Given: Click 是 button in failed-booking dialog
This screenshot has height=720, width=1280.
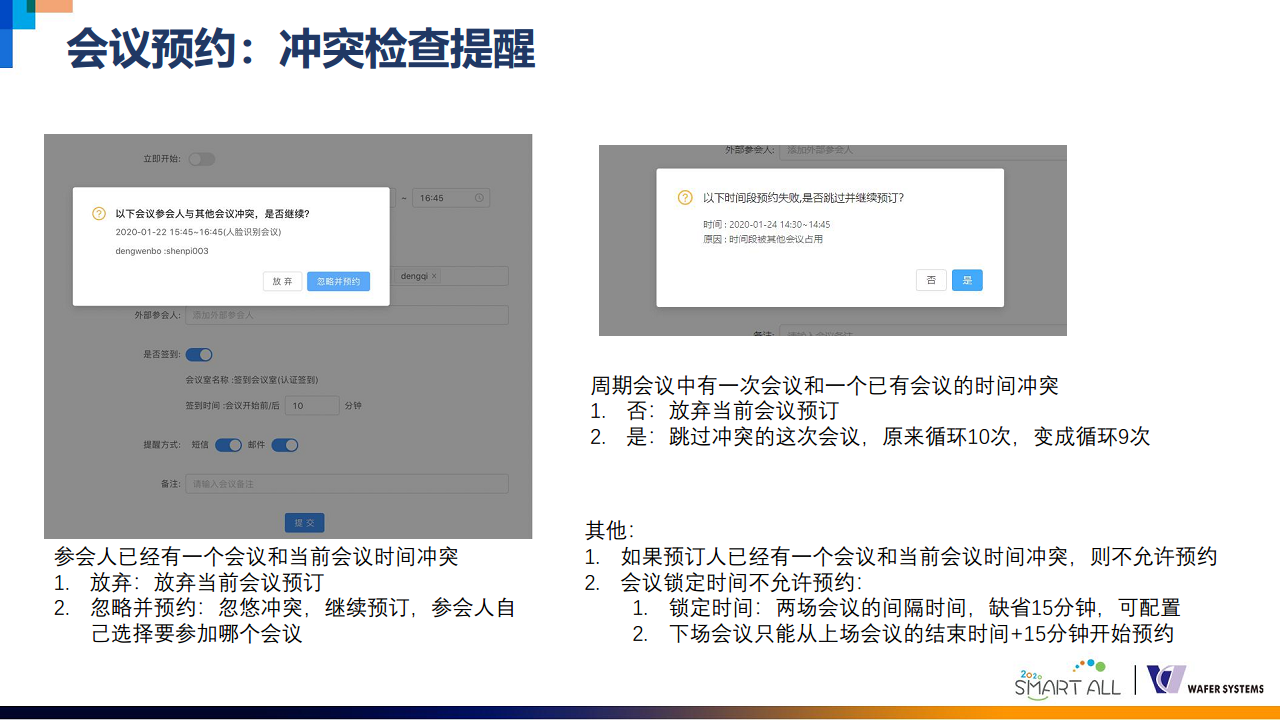Looking at the screenshot, I should point(967,280).
